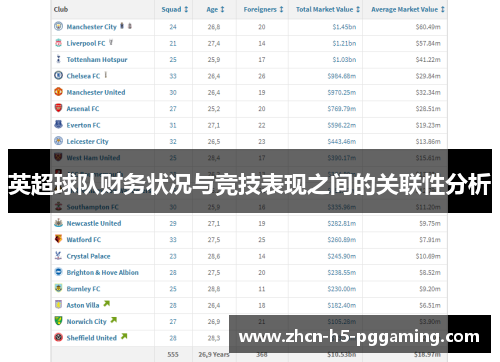Screen dimensions: 500x362
Task: Open the Burnley FC club link
Action: point(83,289)
